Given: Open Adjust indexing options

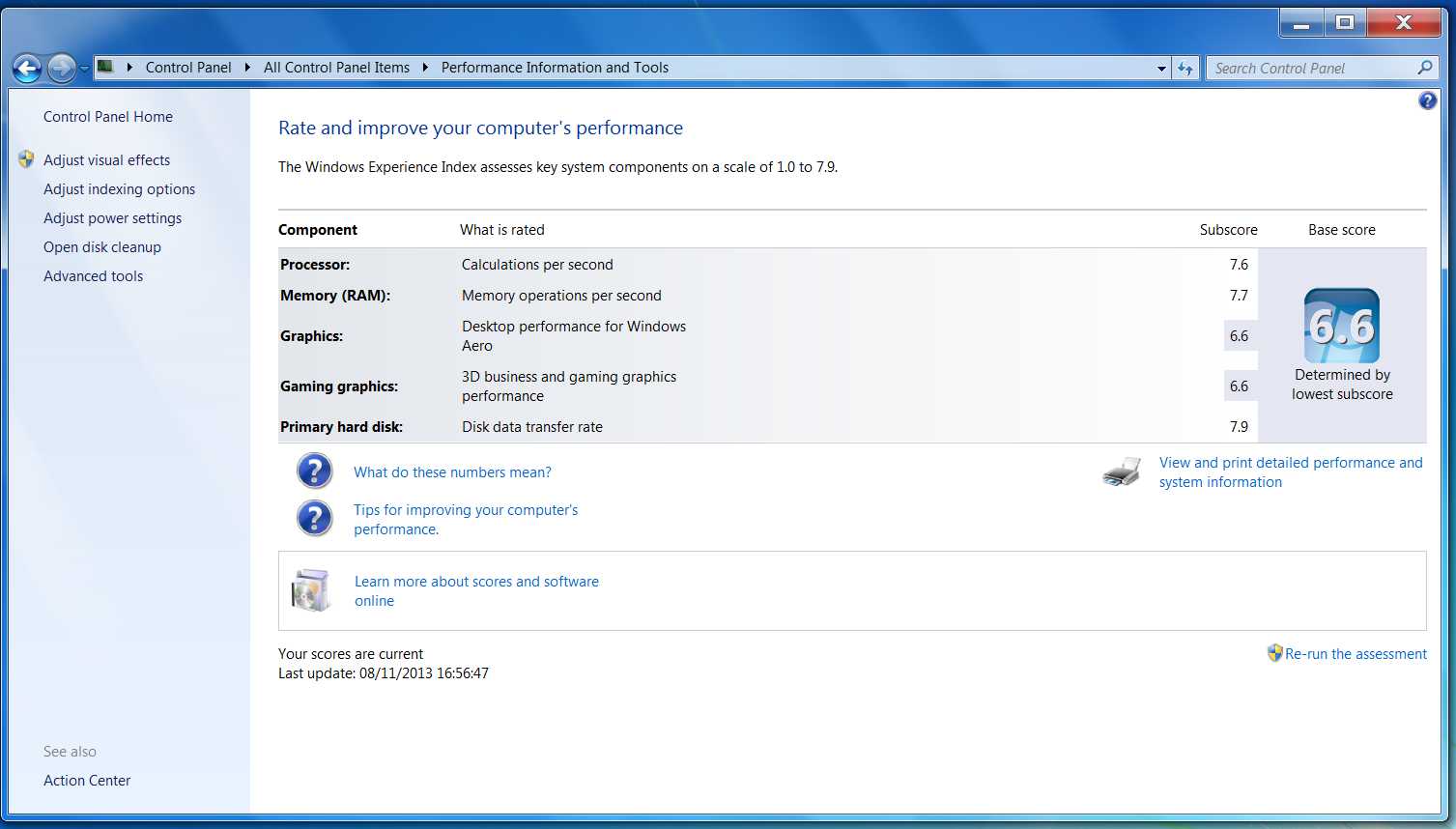Looking at the screenshot, I should pyautogui.click(x=119, y=189).
